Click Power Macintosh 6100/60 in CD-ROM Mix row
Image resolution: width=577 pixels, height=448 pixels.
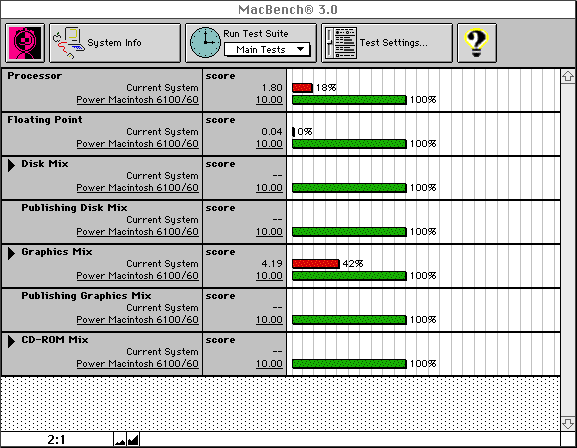[137, 364]
